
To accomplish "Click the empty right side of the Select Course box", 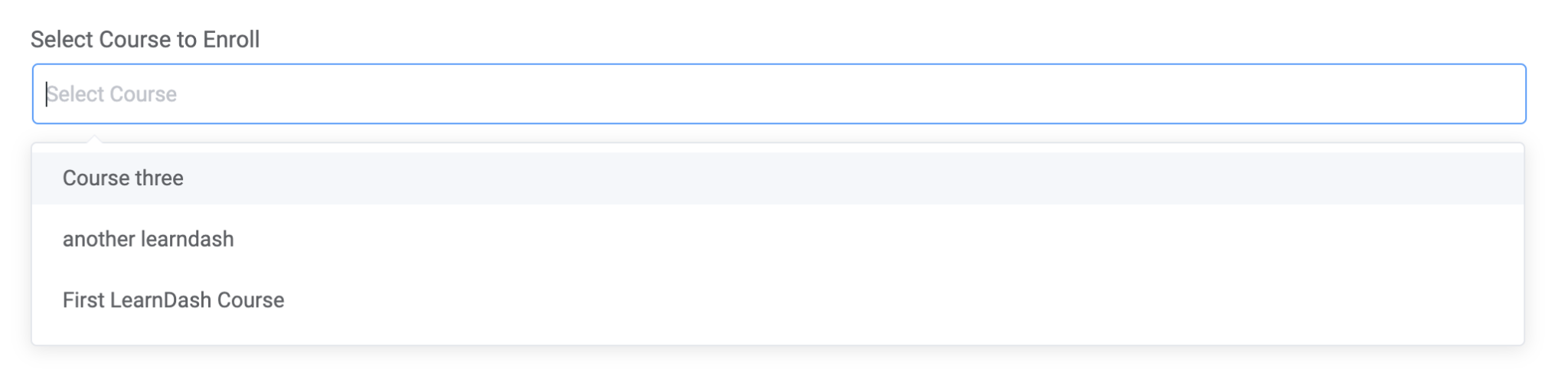I will click(x=1302, y=94).
